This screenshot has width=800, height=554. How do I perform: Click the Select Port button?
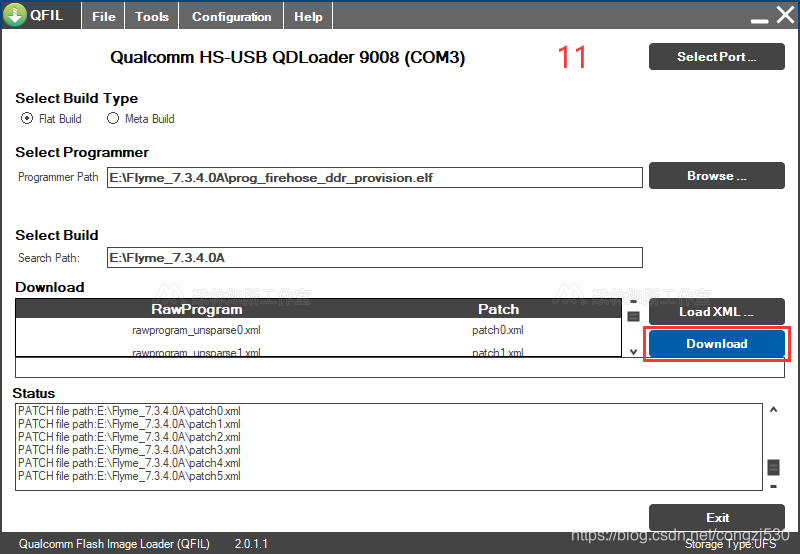click(x=716, y=57)
